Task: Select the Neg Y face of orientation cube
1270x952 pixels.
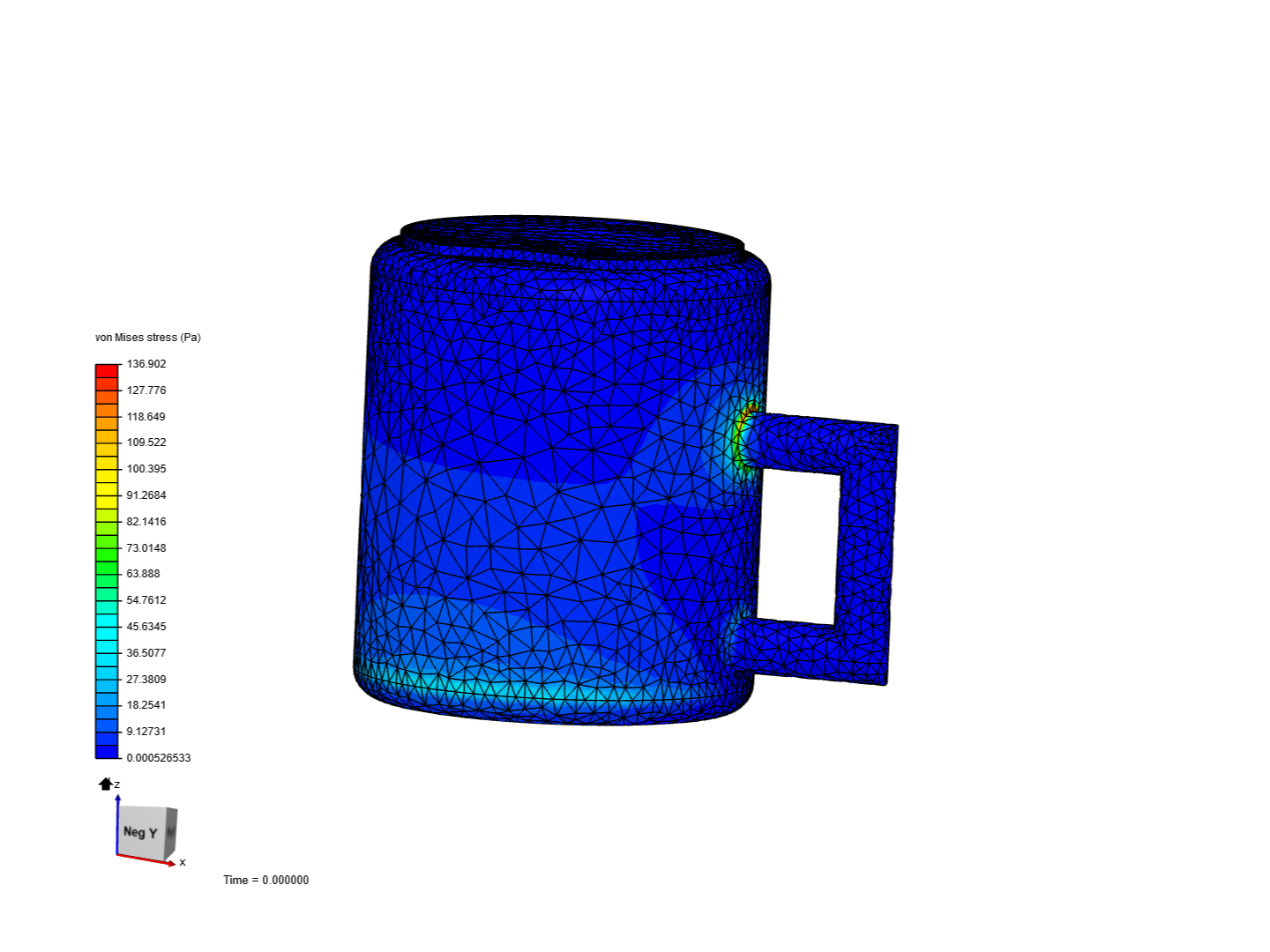Action: coord(141,831)
